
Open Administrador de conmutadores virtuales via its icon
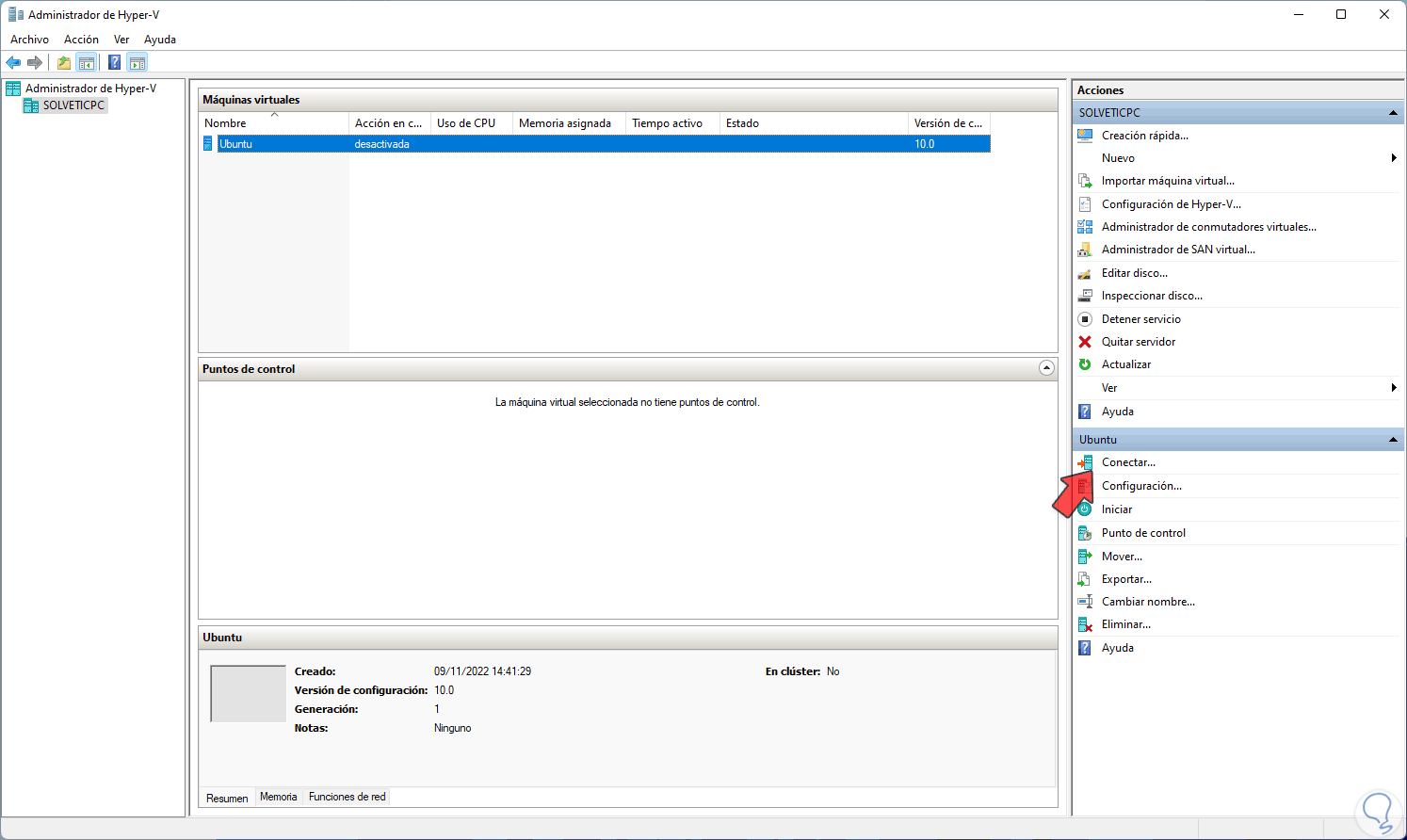pos(1085,227)
